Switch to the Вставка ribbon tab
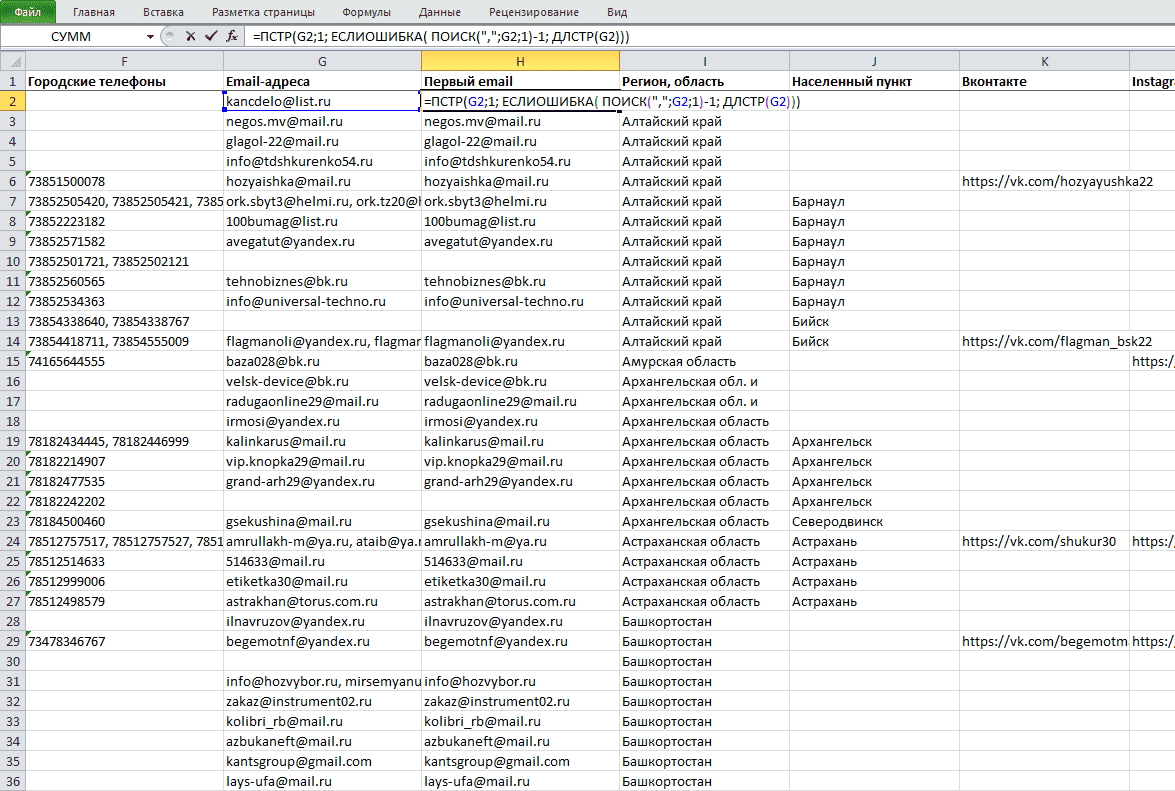Viewport: 1175px width, 791px height. 163,12
